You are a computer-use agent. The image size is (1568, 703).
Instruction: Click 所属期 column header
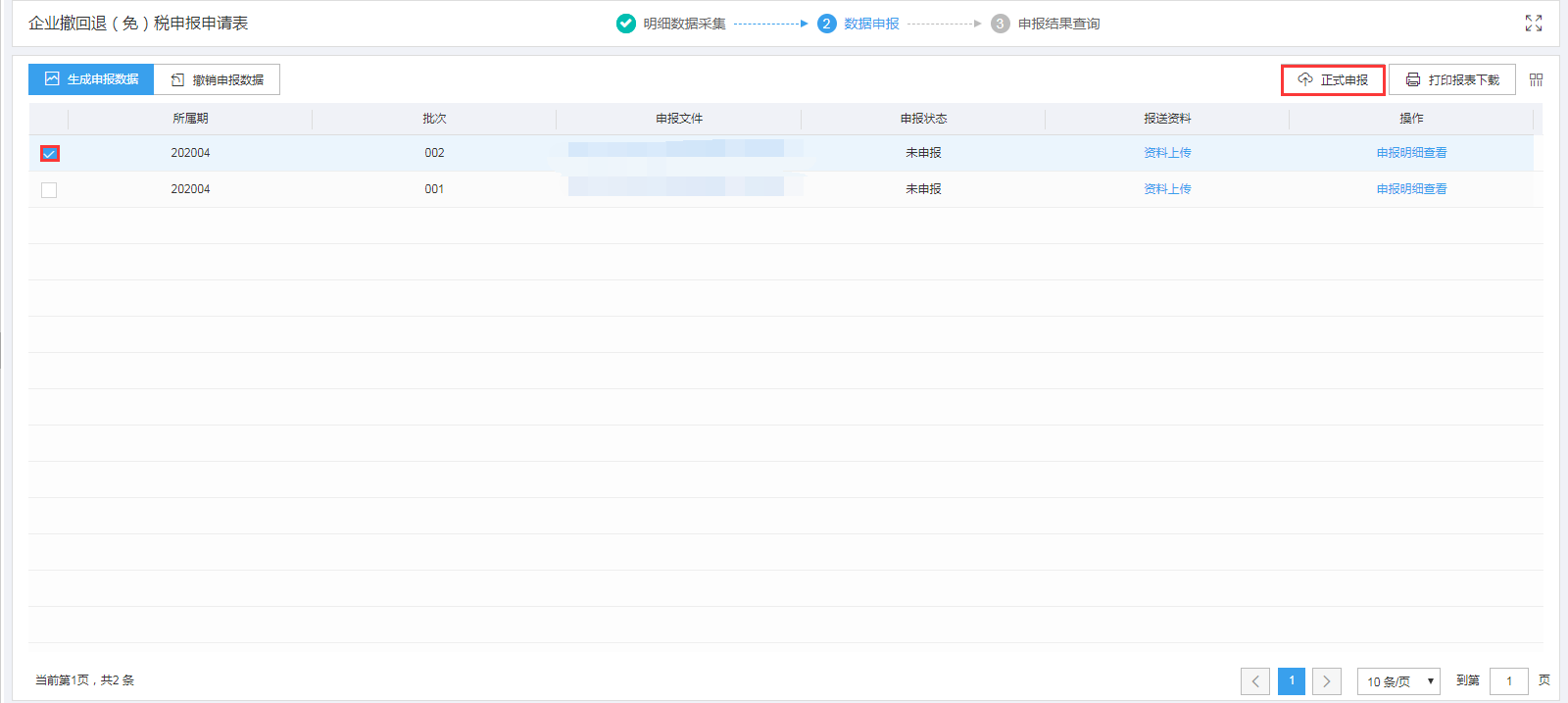(190, 119)
